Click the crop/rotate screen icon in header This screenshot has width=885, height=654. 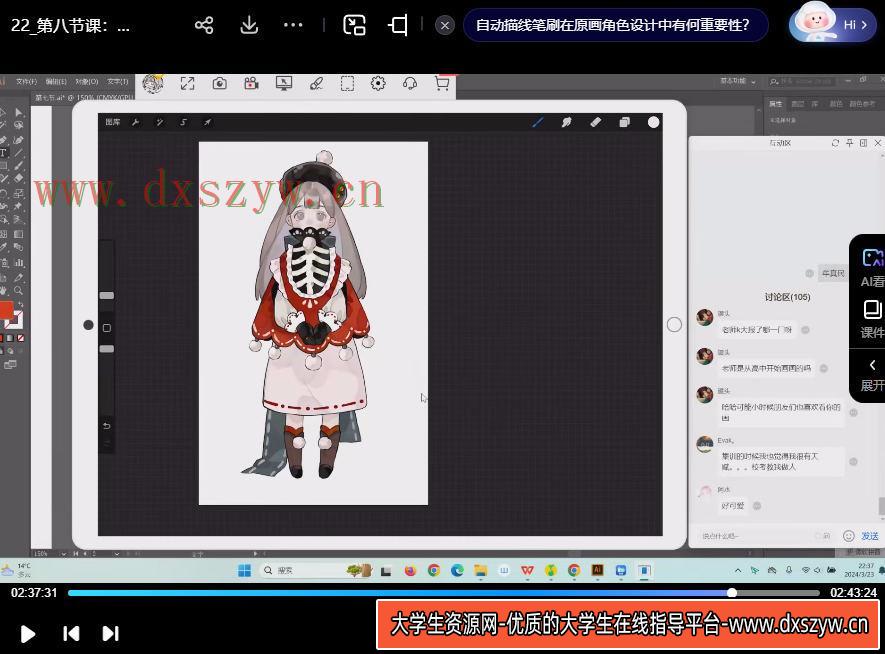coord(398,25)
